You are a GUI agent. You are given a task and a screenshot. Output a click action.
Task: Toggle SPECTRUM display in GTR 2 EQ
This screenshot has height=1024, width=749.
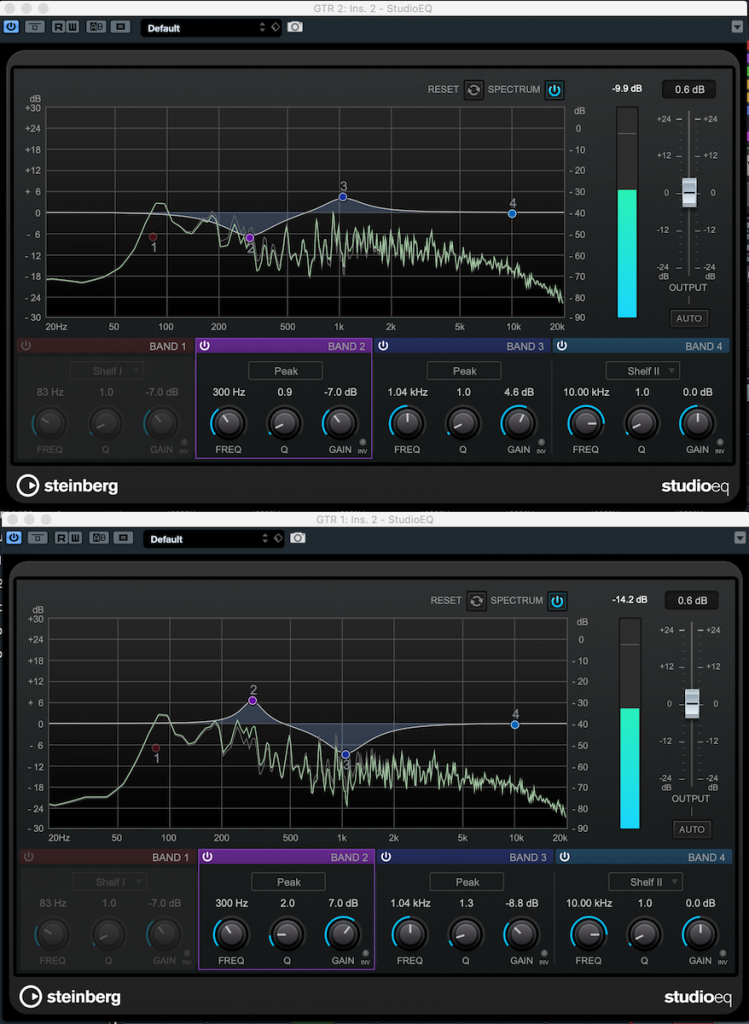[554, 89]
